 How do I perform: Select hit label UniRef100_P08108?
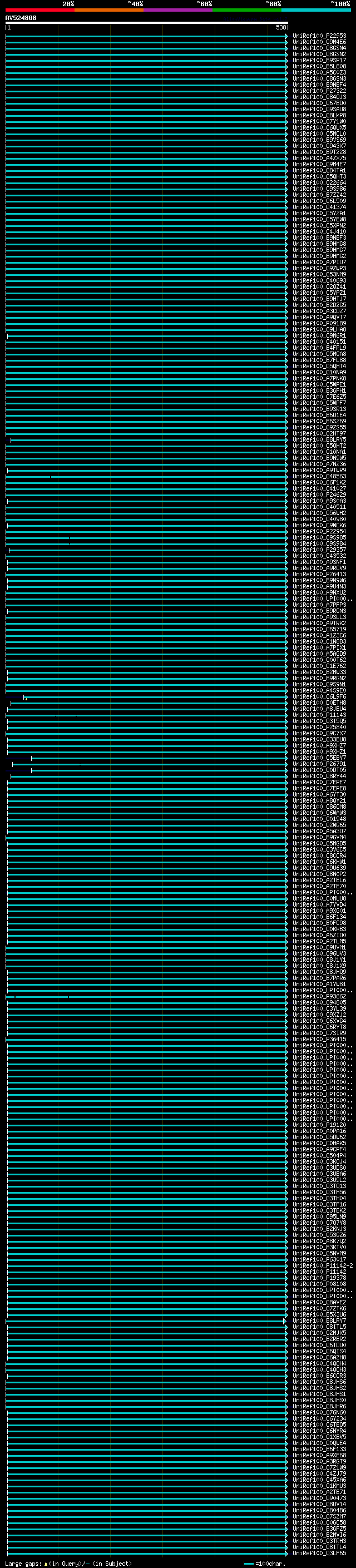(x=319, y=1284)
